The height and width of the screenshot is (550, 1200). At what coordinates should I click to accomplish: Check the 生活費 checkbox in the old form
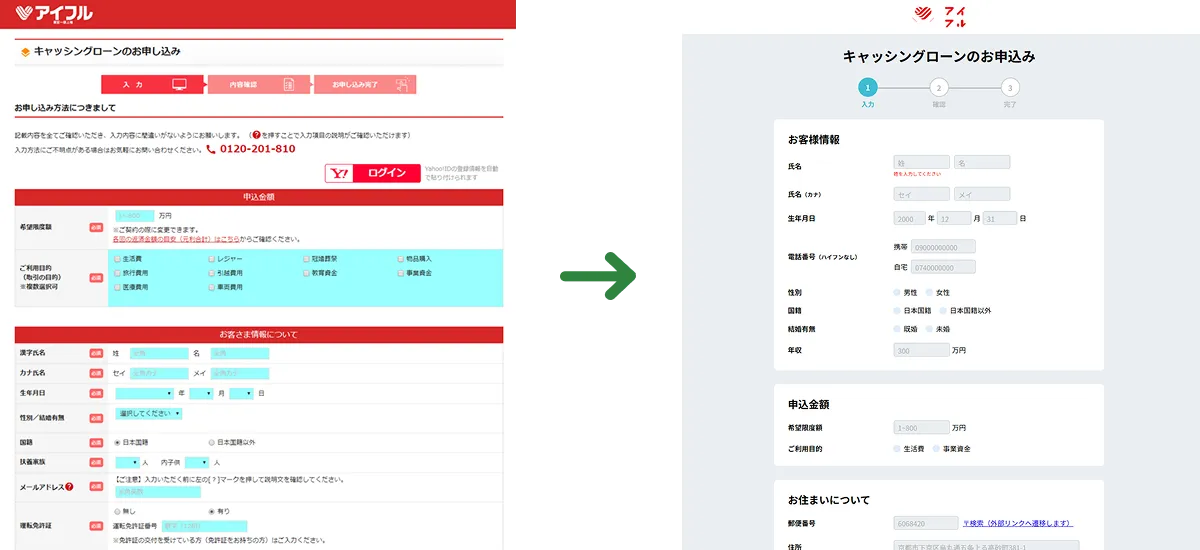(x=118, y=258)
